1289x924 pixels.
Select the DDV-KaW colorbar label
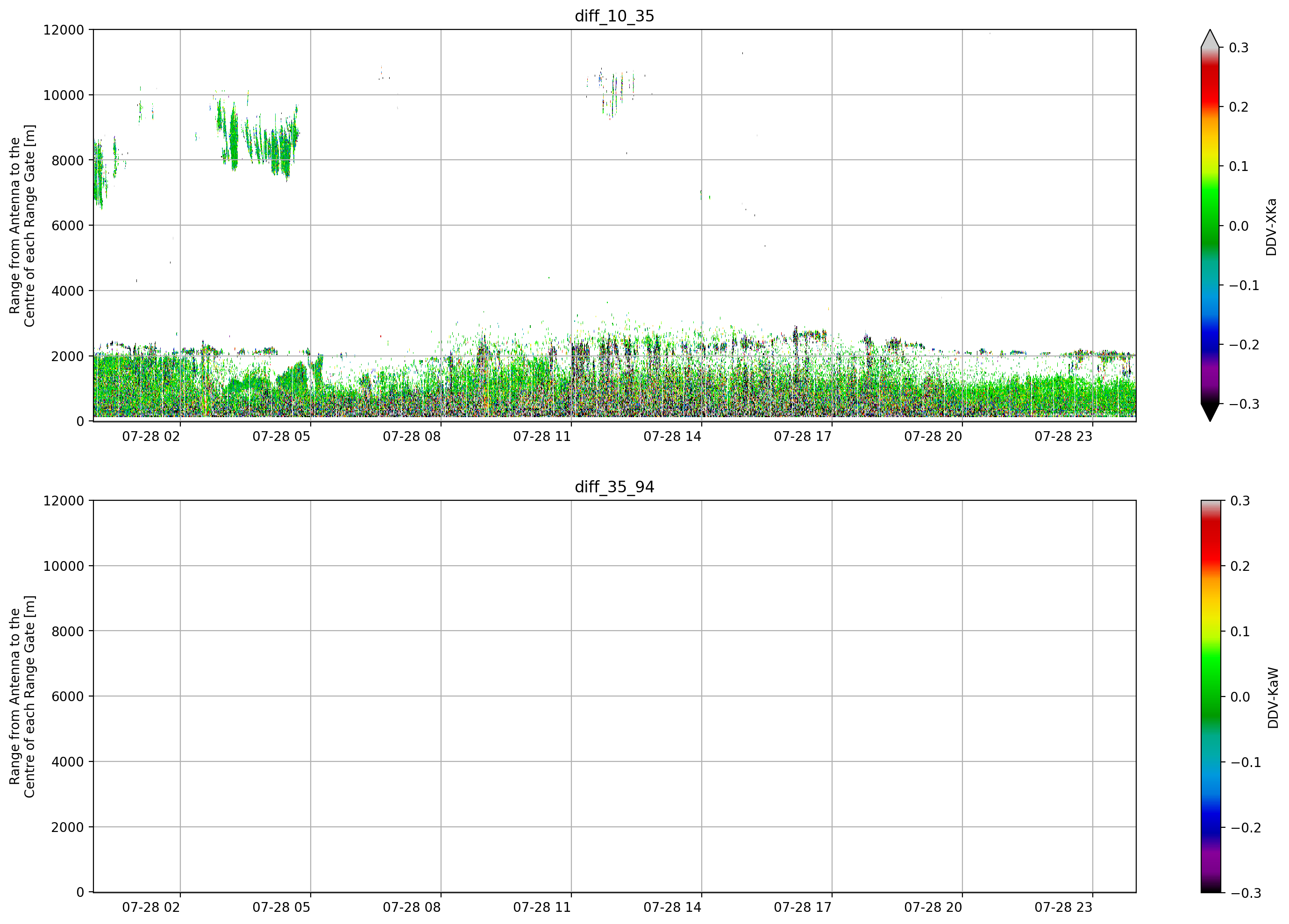(x=1273, y=698)
